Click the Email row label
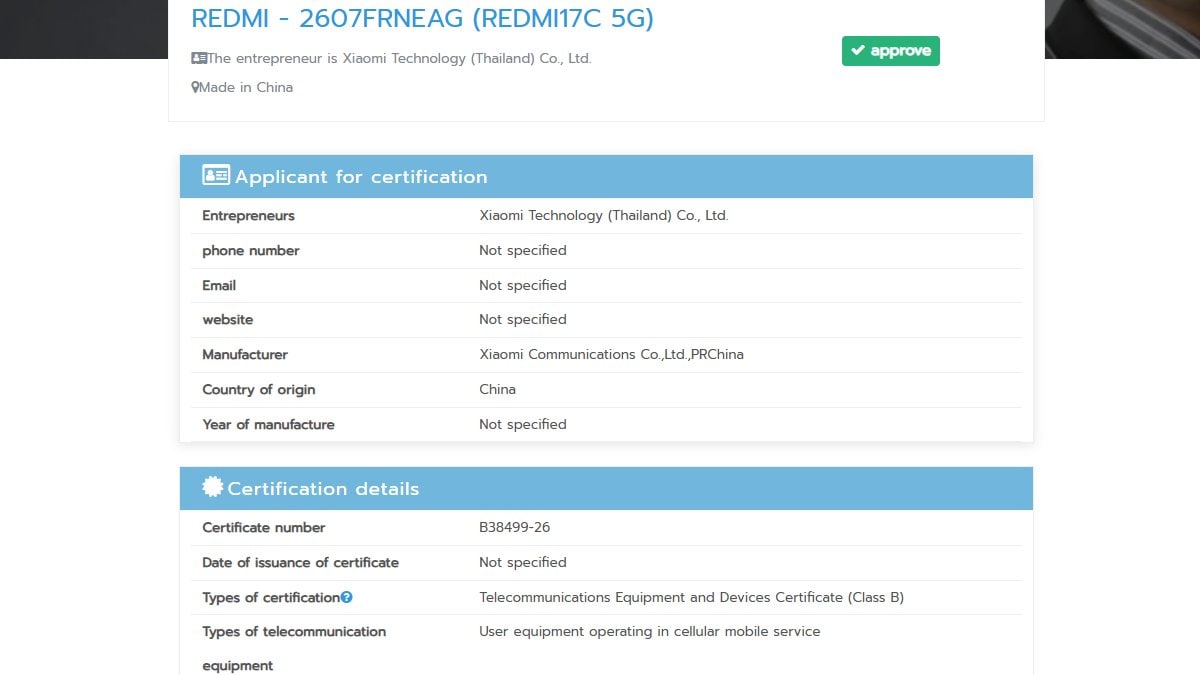The height and width of the screenshot is (675, 1200). point(219,285)
